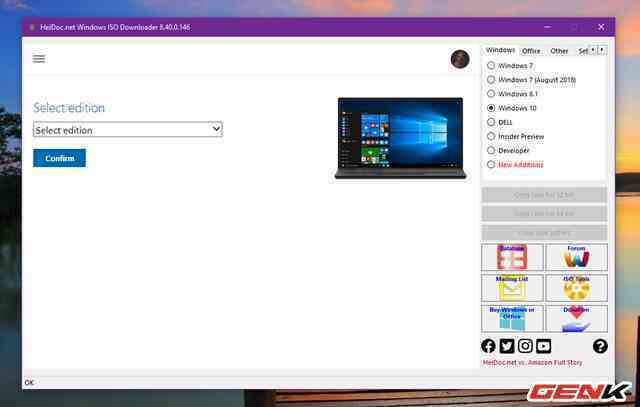
Task: Click the Copy Link (other) button
Action: 544,233
